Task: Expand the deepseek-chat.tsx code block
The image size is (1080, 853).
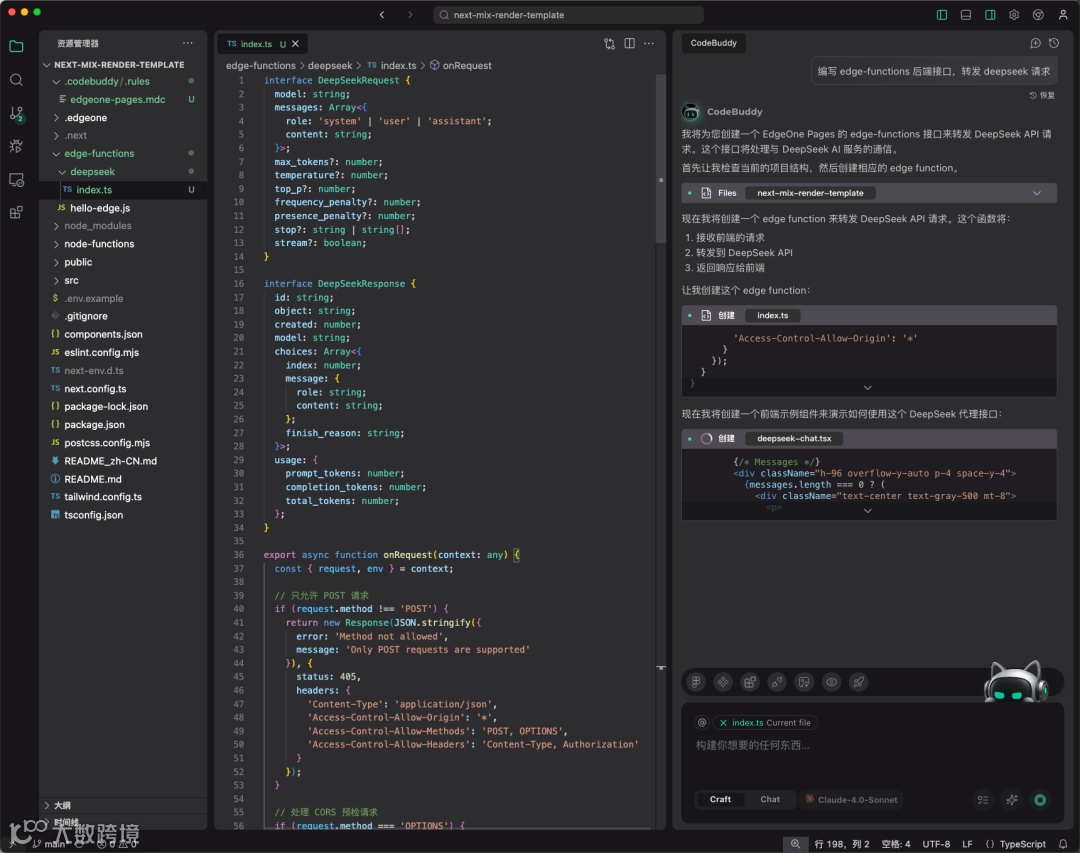Action: pyautogui.click(x=868, y=511)
